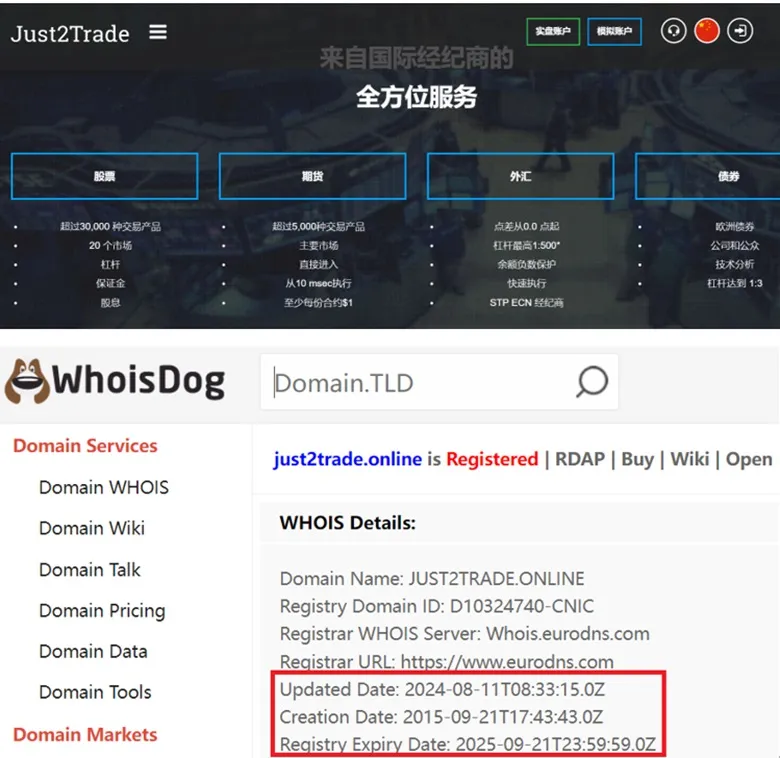The image size is (780, 758).
Task: Click the Creation Date line
Action: (x=441, y=717)
